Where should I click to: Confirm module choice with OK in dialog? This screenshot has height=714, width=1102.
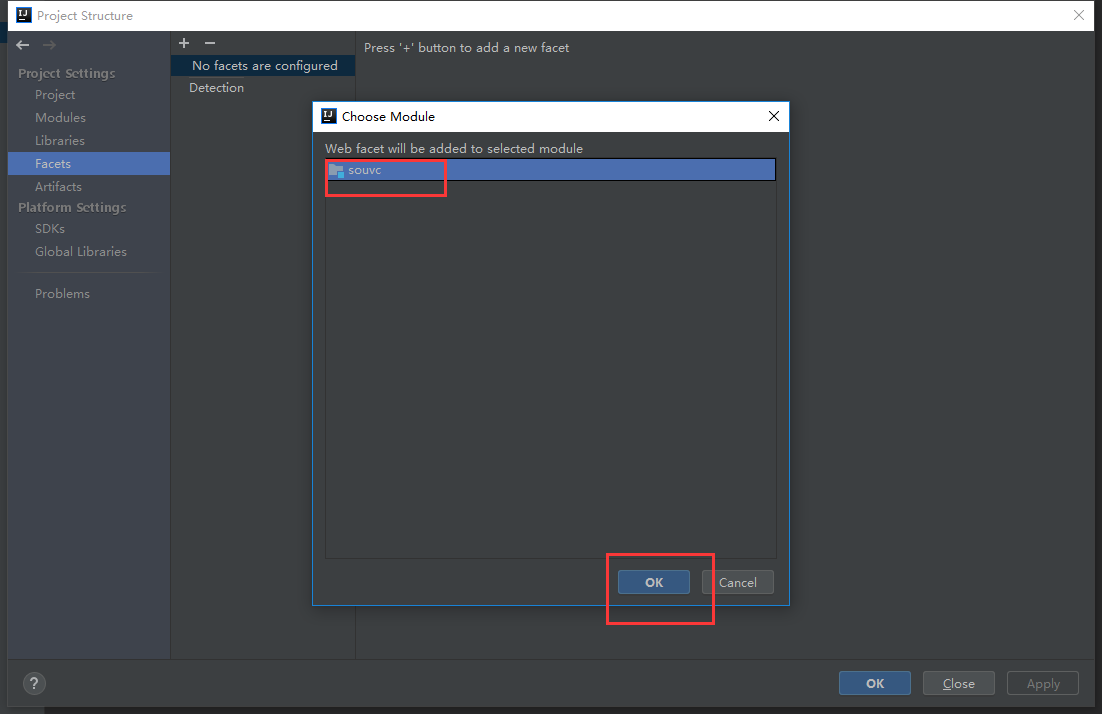654,582
